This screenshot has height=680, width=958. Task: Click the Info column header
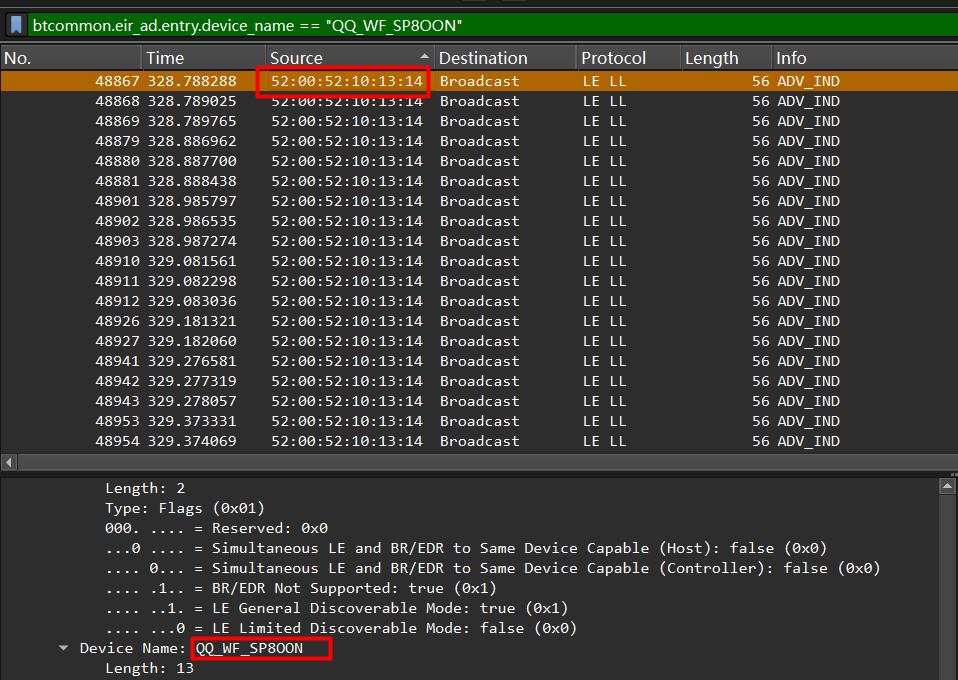coord(862,58)
